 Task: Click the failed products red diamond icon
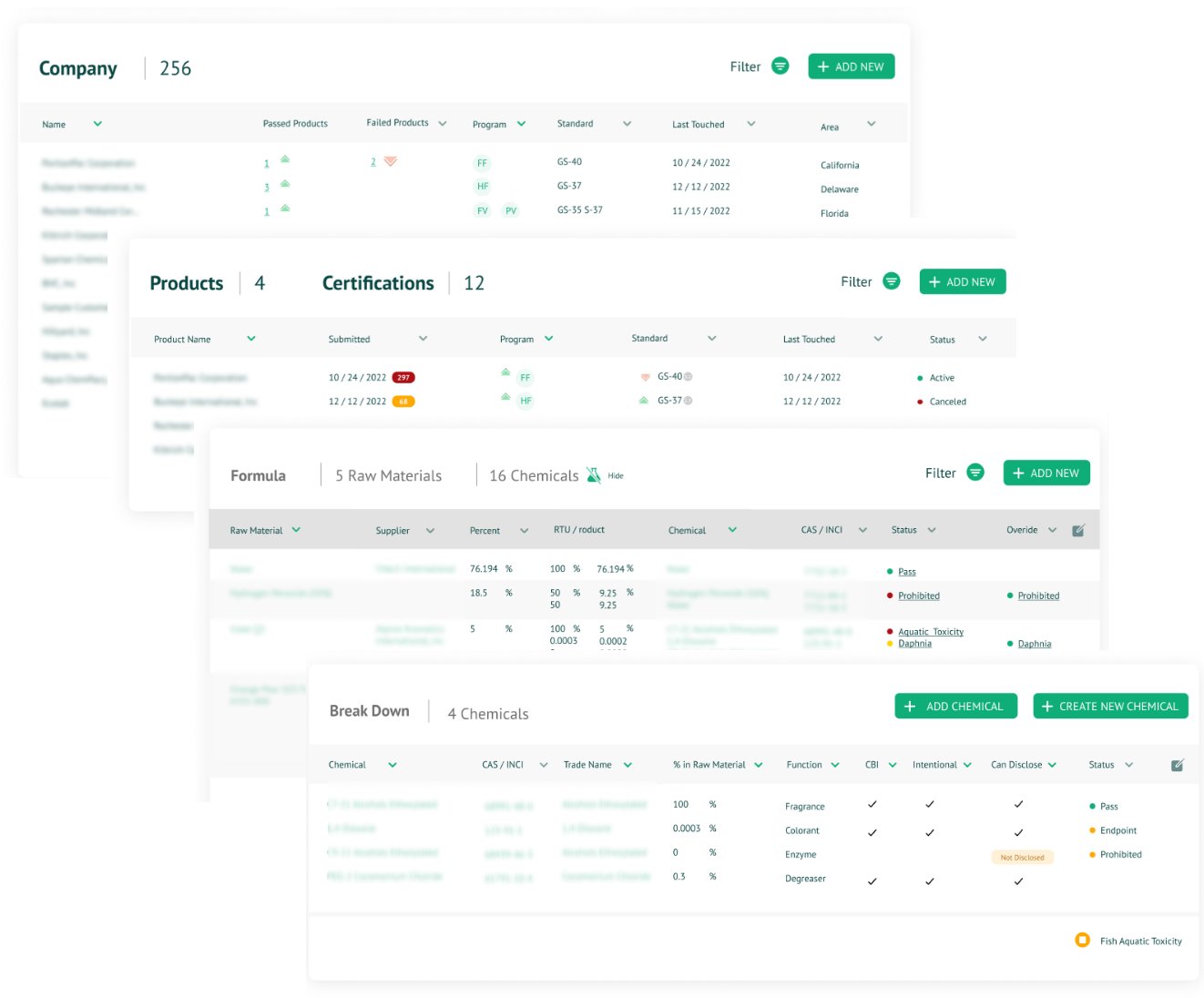(x=390, y=161)
